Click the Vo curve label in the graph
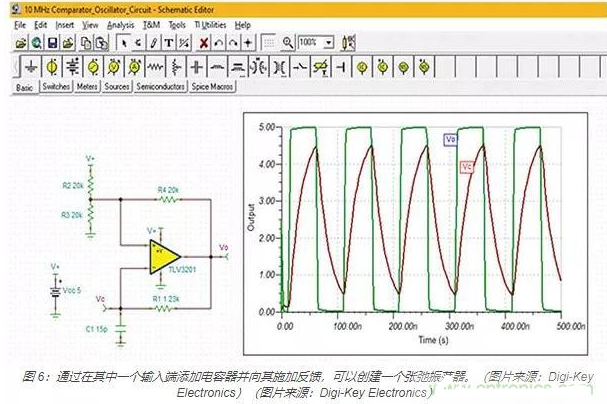The width and height of the screenshot is (607, 404). pyautogui.click(x=450, y=139)
